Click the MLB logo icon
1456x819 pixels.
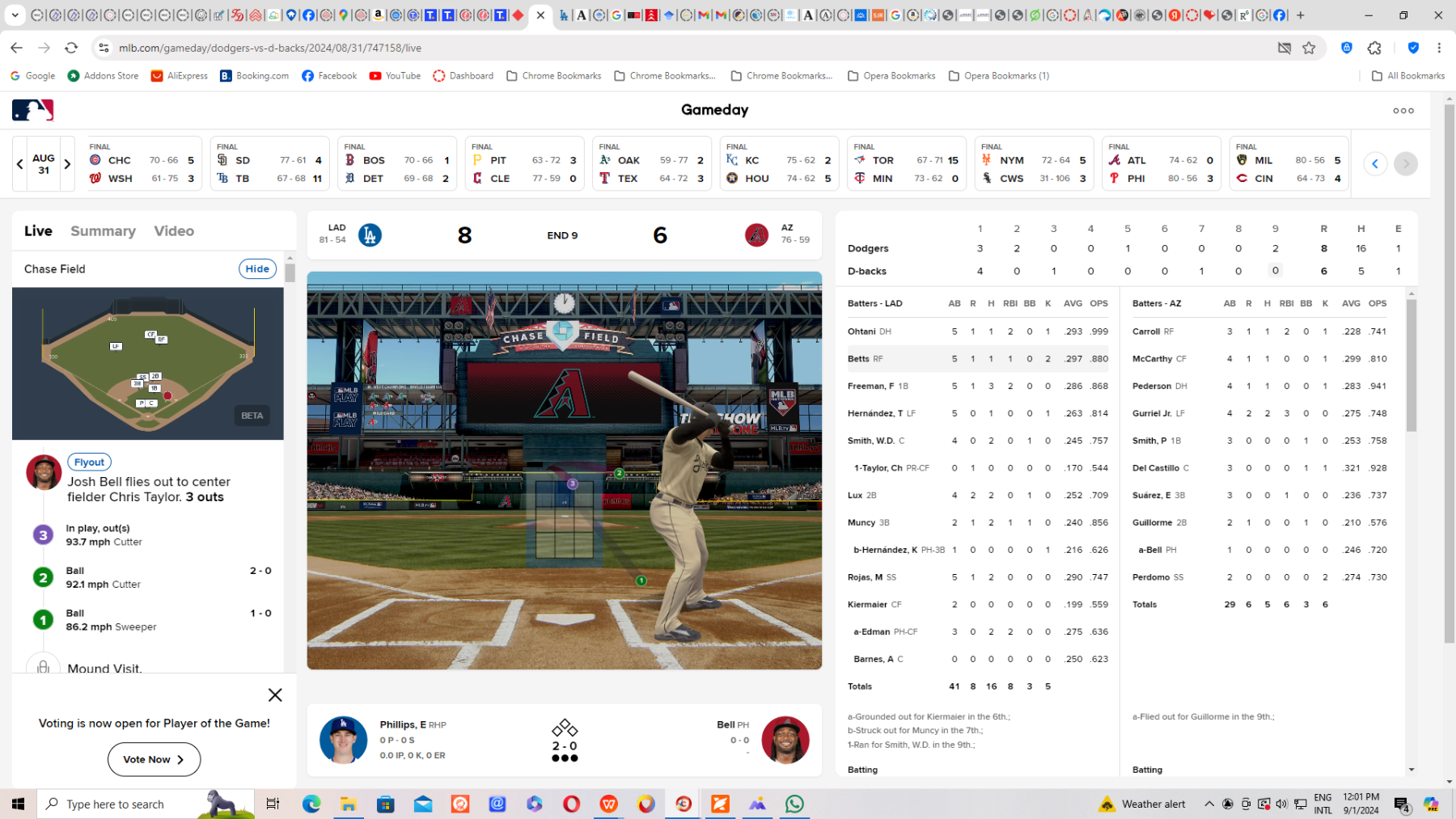coord(32,110)
